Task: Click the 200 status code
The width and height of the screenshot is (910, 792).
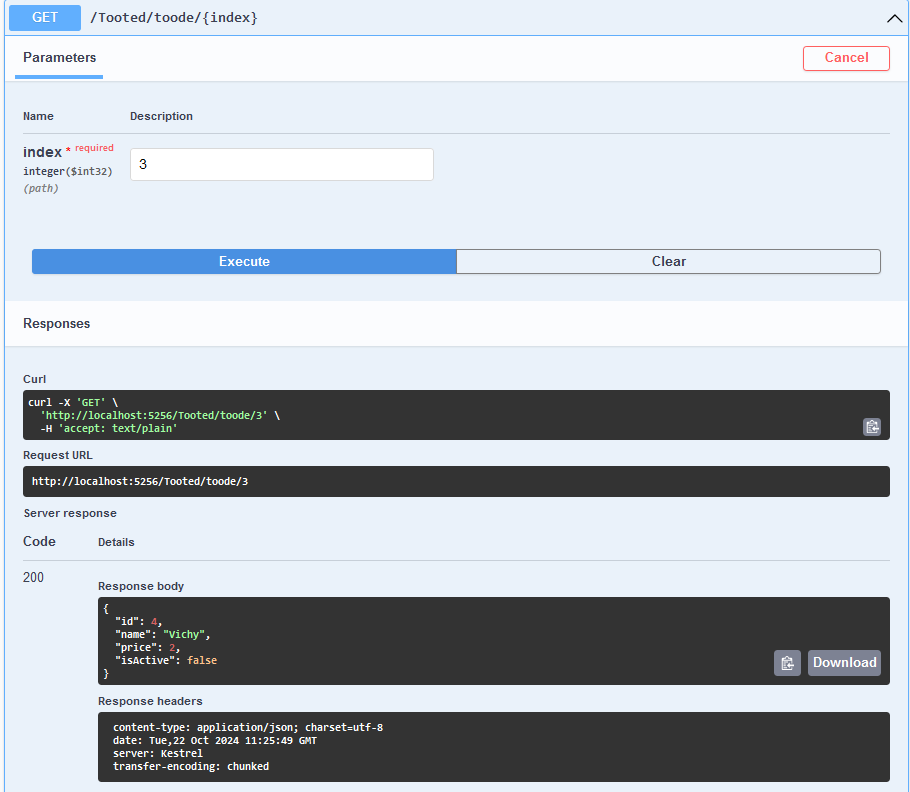Action: pos(33,577)
